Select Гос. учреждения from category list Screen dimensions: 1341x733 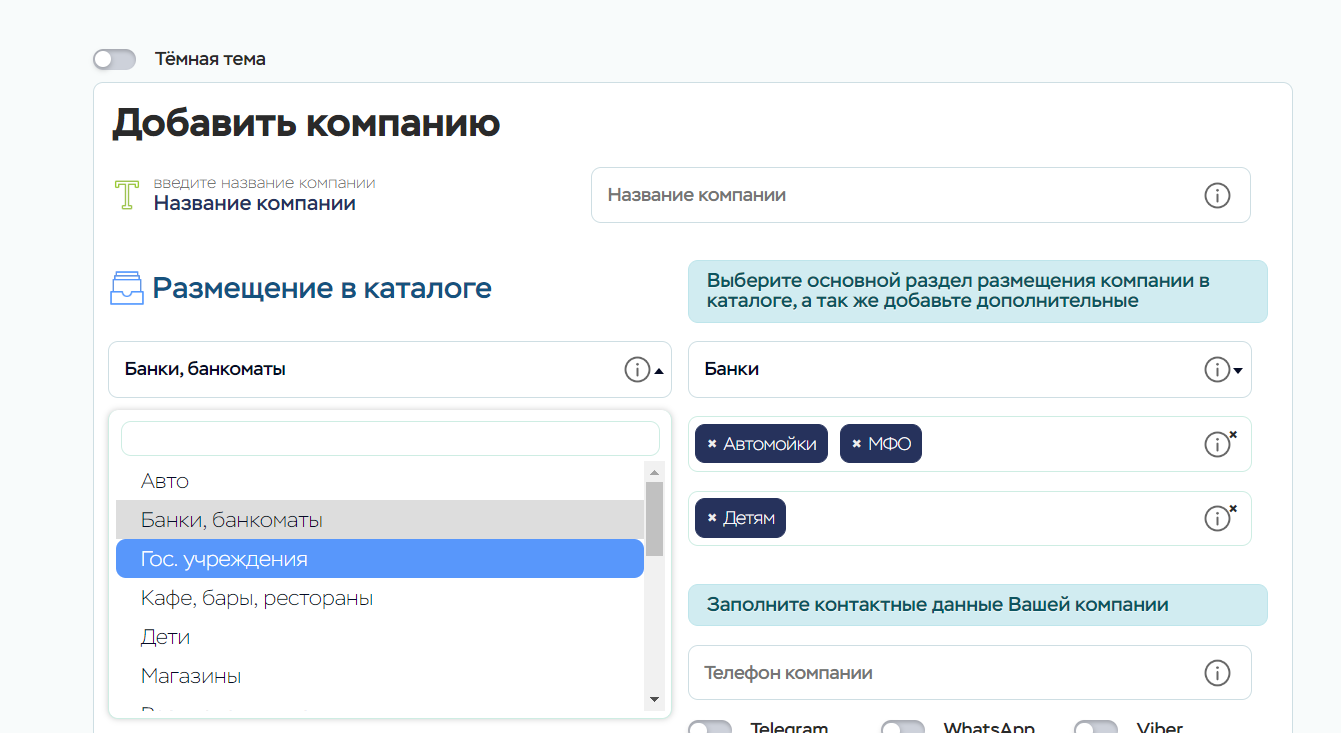point(379,559)
